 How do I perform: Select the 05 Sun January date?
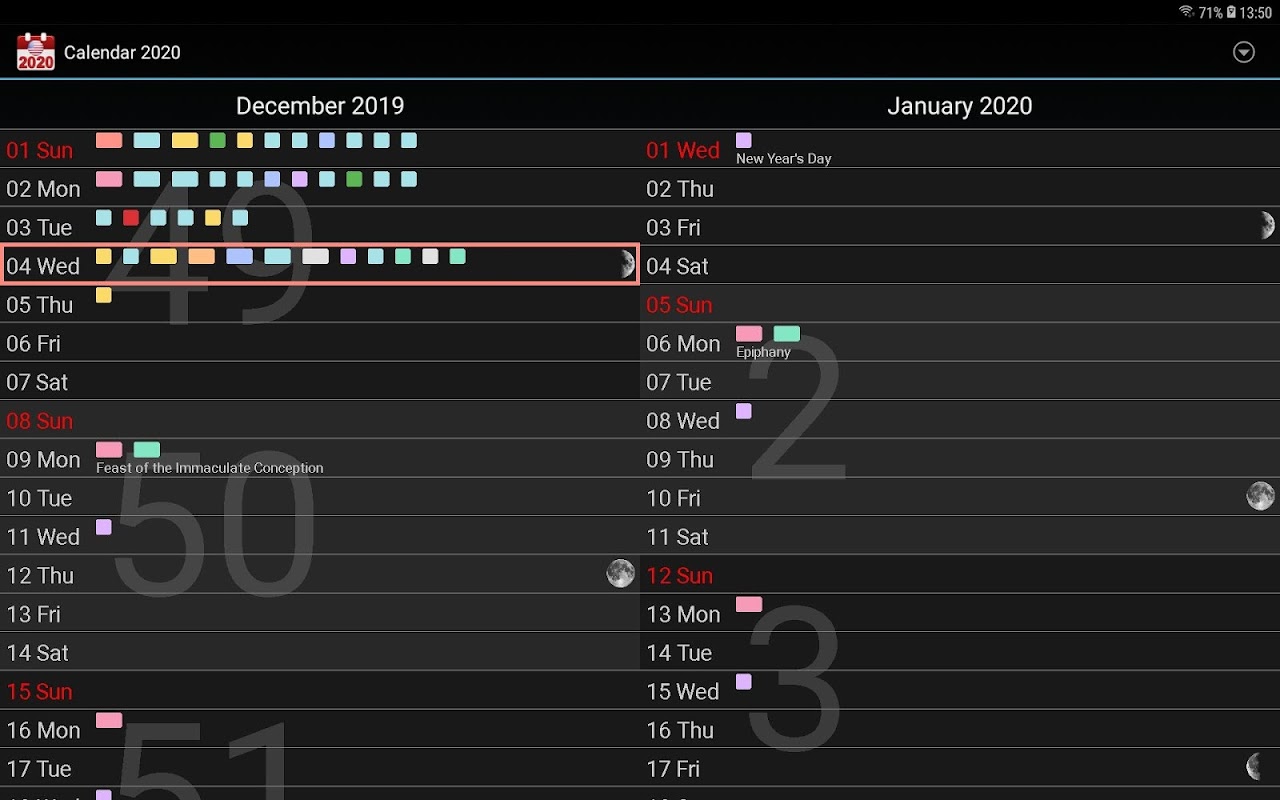point(680,305)
